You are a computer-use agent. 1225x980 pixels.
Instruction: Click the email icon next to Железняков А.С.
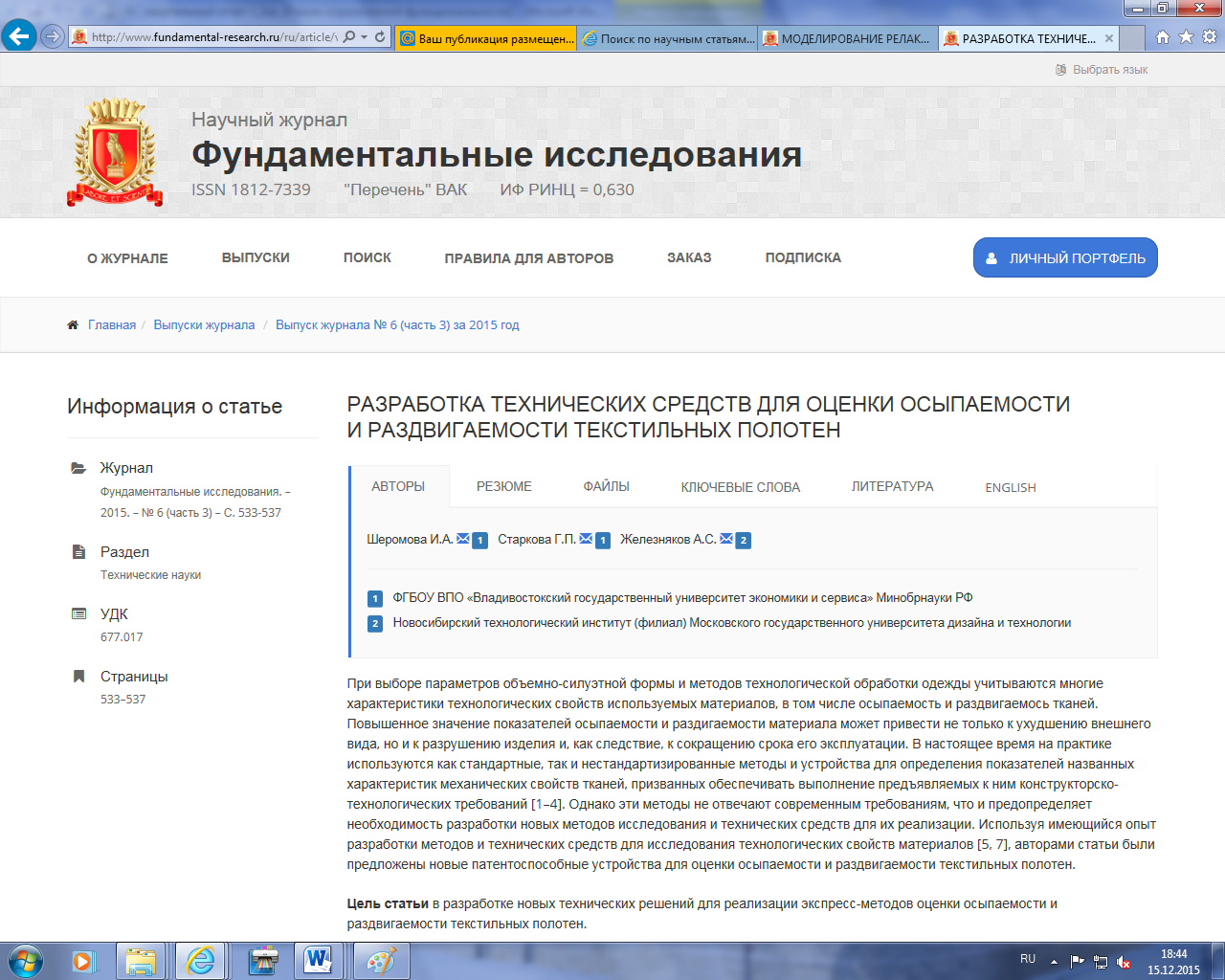pyautogui.click(x=726, y=539)
